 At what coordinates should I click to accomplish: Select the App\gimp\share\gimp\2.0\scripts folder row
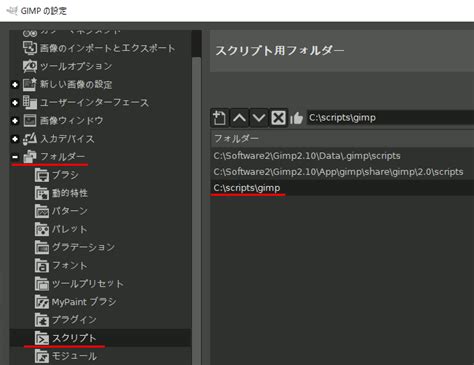pos(342,172)
